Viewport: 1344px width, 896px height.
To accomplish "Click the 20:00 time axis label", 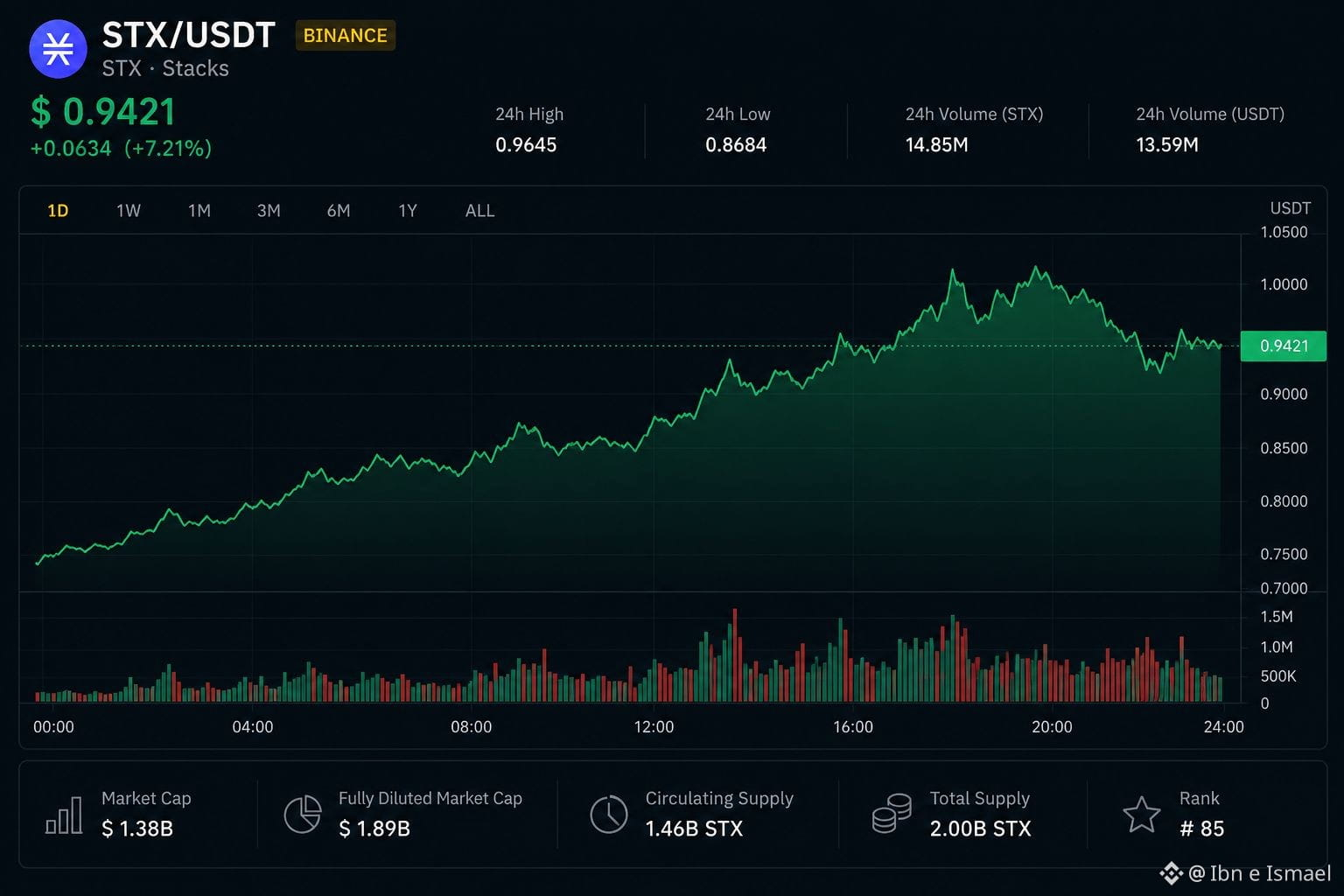I will (1052, 727).
